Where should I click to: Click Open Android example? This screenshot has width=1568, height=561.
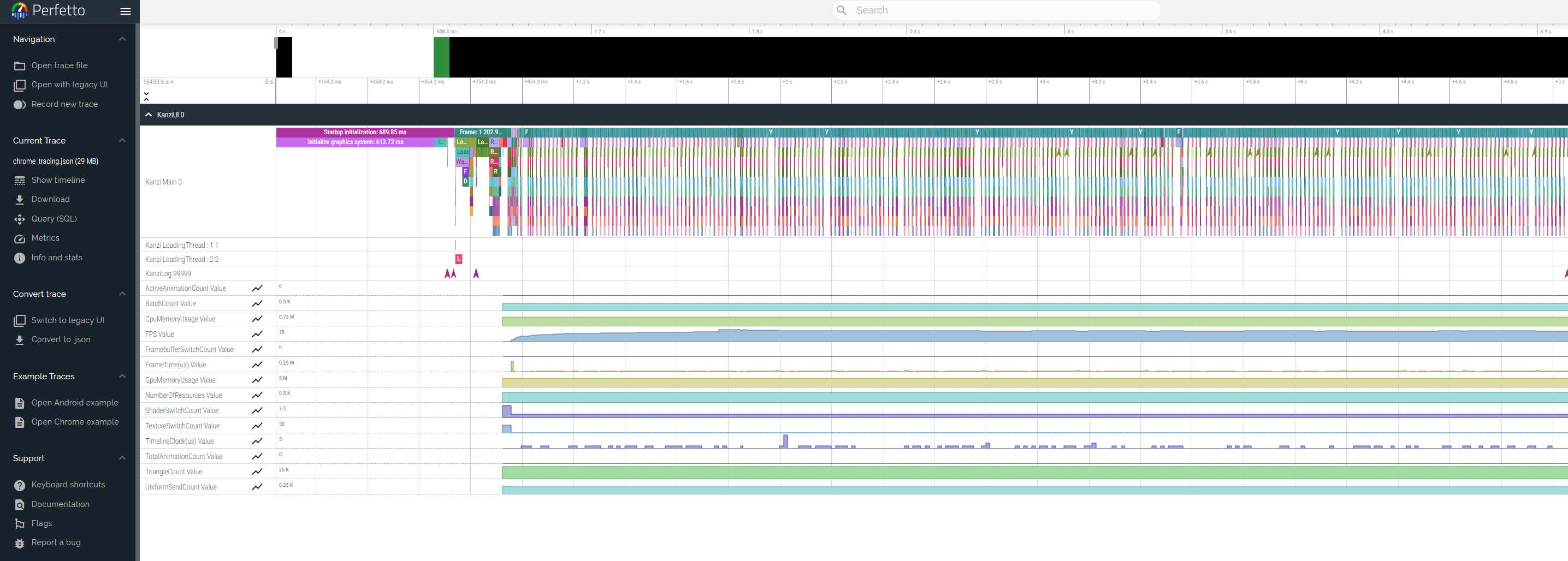coord(75,403)
